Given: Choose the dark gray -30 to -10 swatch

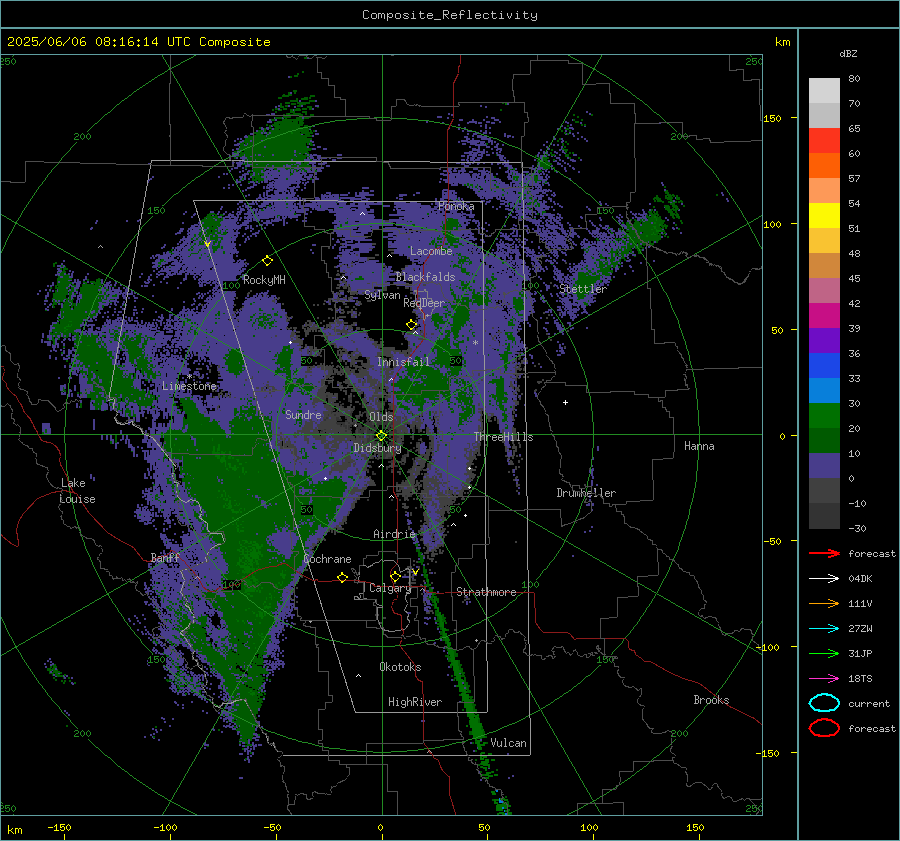Looking at the screenshot, I should (x=824, y=516).
